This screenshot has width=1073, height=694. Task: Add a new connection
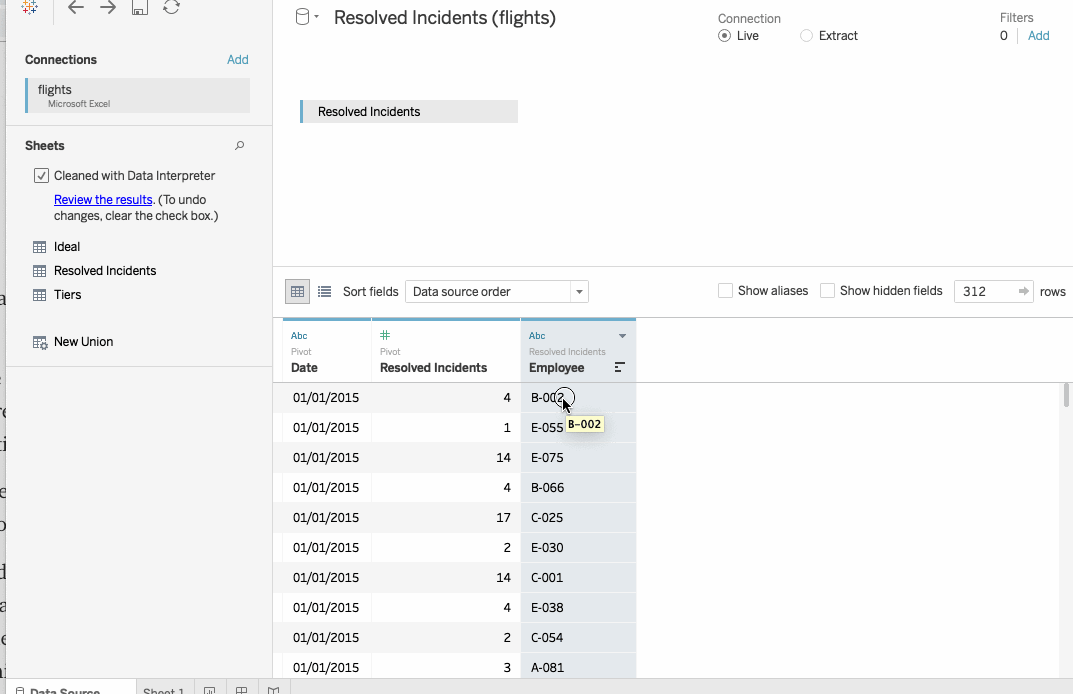coord(237,60)
